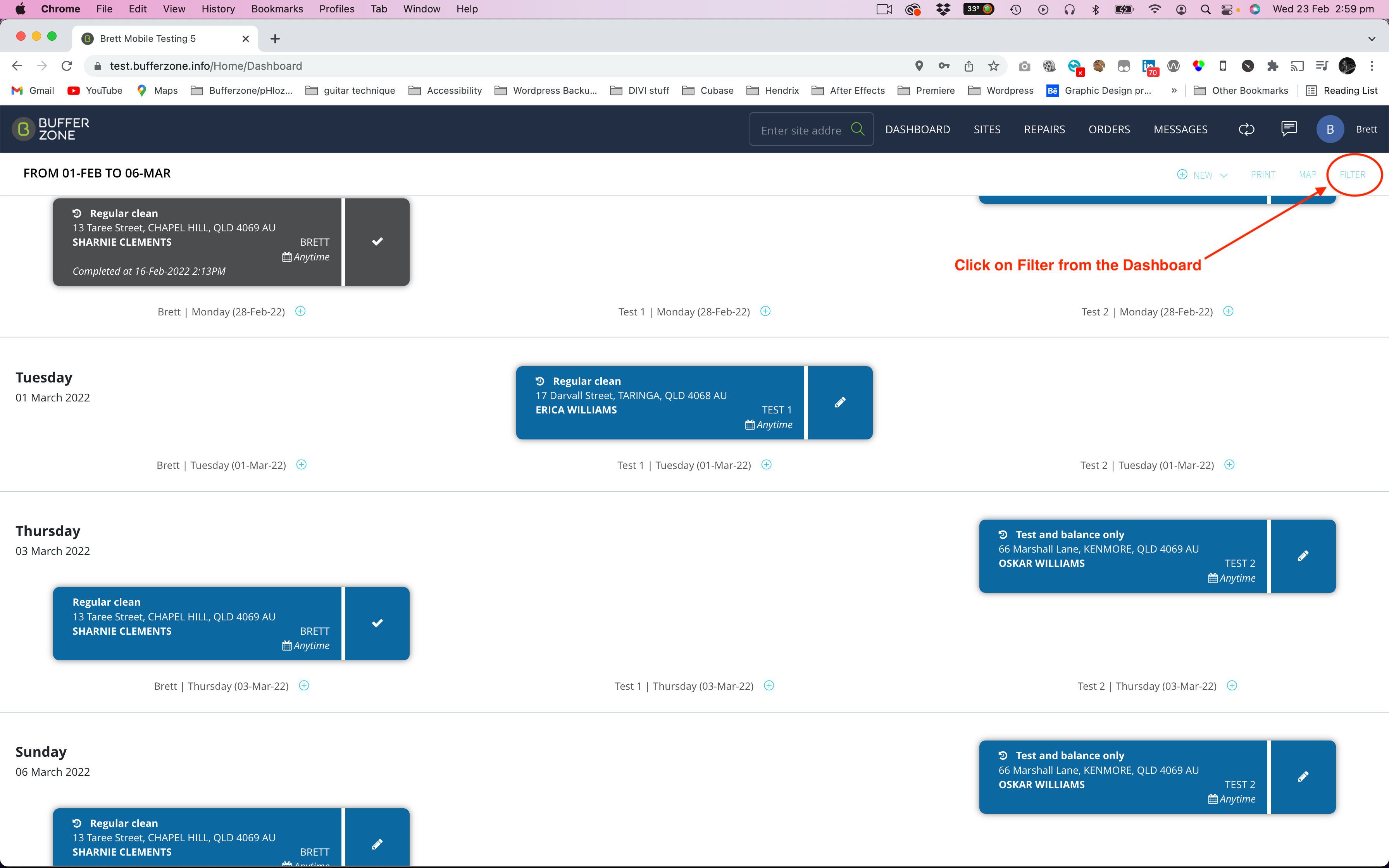Click the site address search magnifier icon

tap(858, 129)
